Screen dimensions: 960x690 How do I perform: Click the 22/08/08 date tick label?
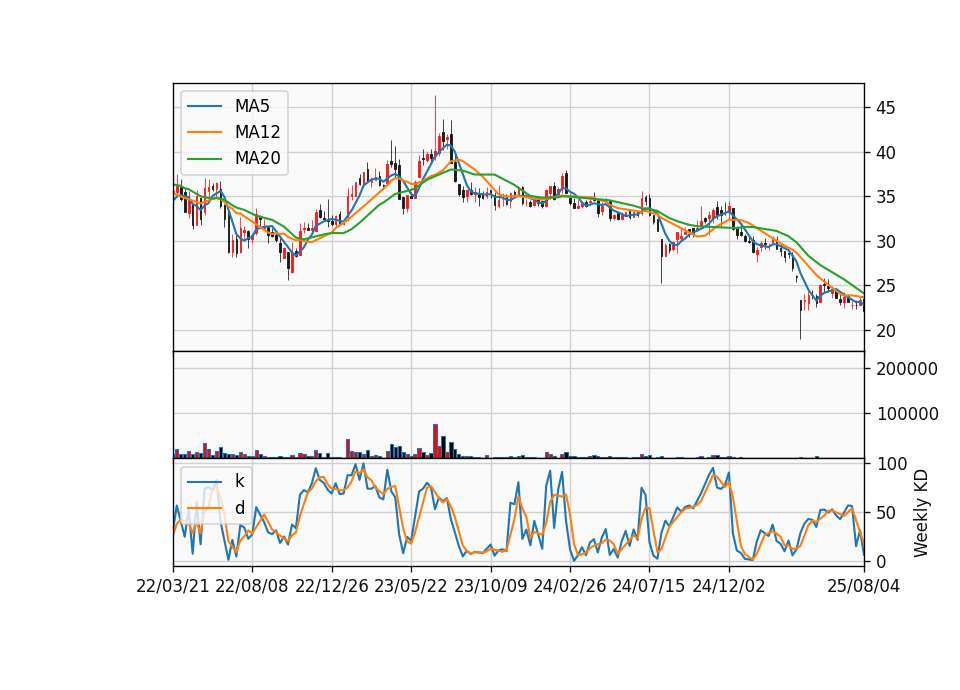pos(252,586)
